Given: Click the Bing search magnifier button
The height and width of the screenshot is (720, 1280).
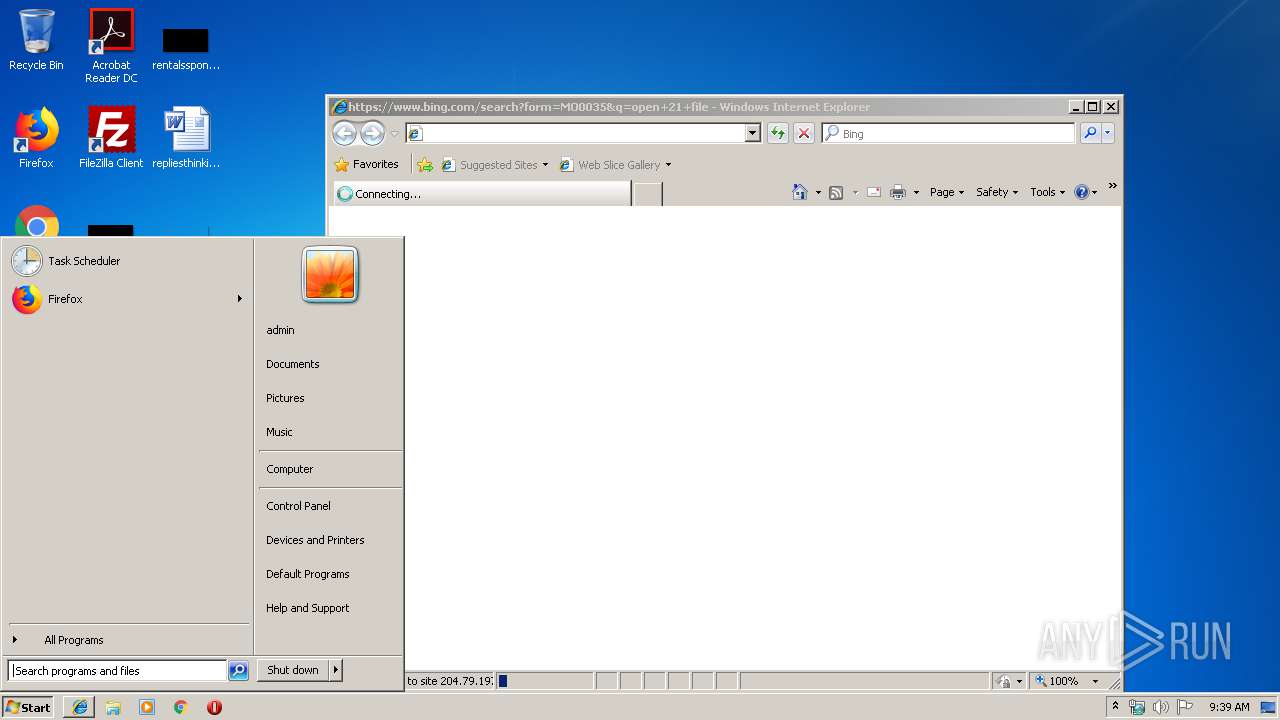Looking at the screenshot, I should click(1090, 133).
